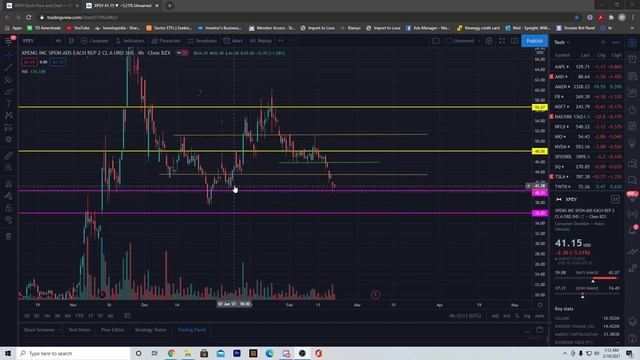
Task: Open the Indicators dialog
Action: [x=130, y=41]
